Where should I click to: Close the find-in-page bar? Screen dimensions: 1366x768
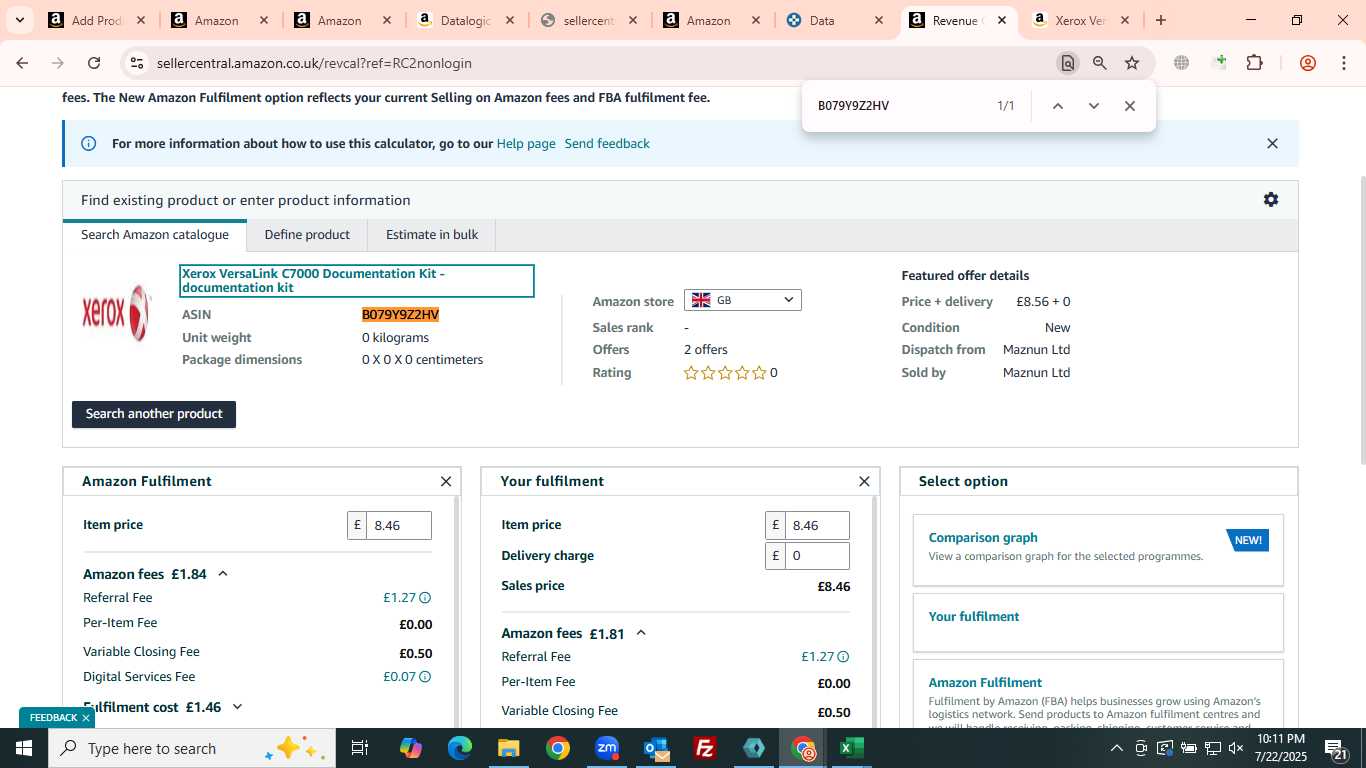1130,106
